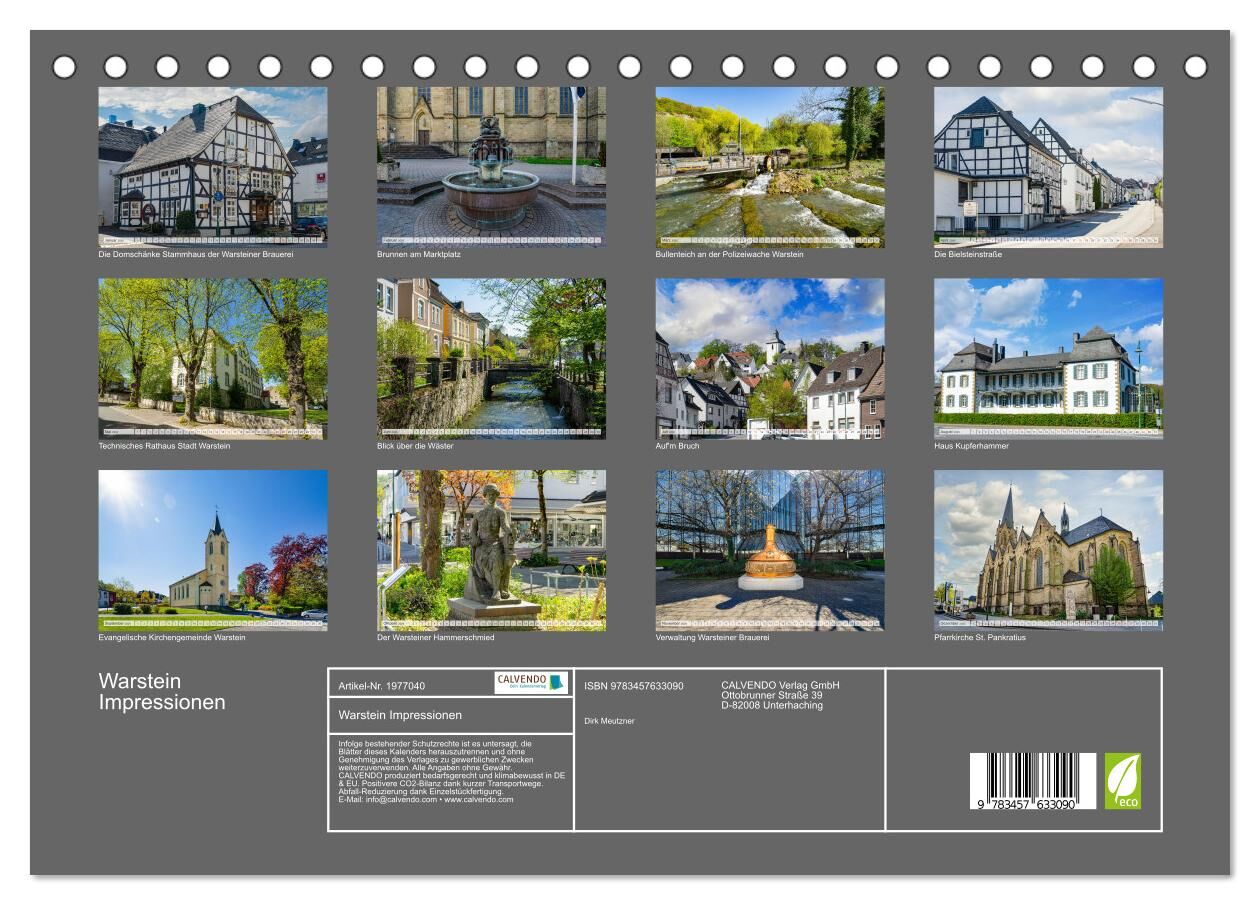Click the Artikel-Nr. 1977040 text
The image size is (1260, 905).
click(382, 686)
